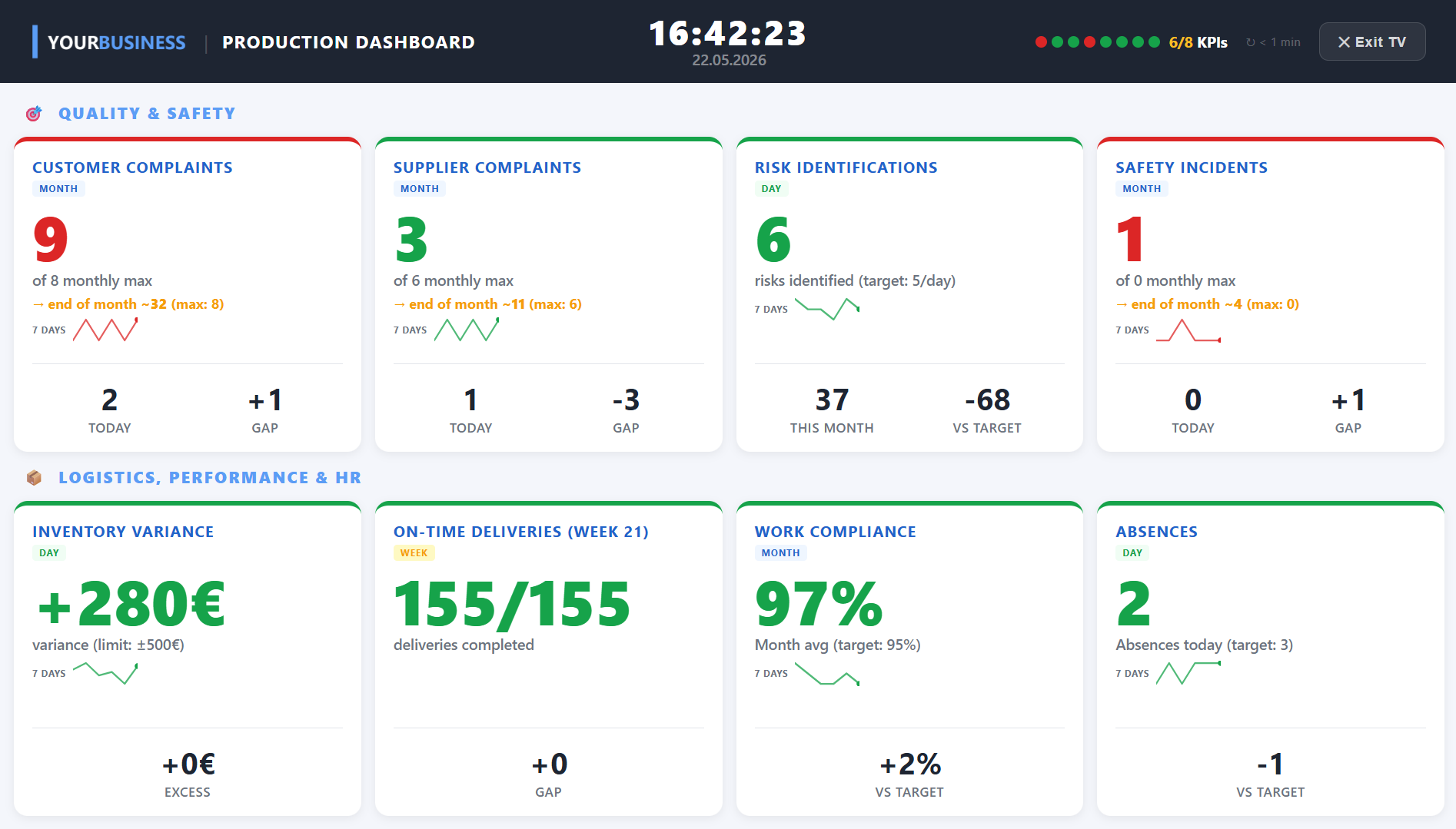
Task: Click the Quality & Safety target icon
Action: [34, 114]
